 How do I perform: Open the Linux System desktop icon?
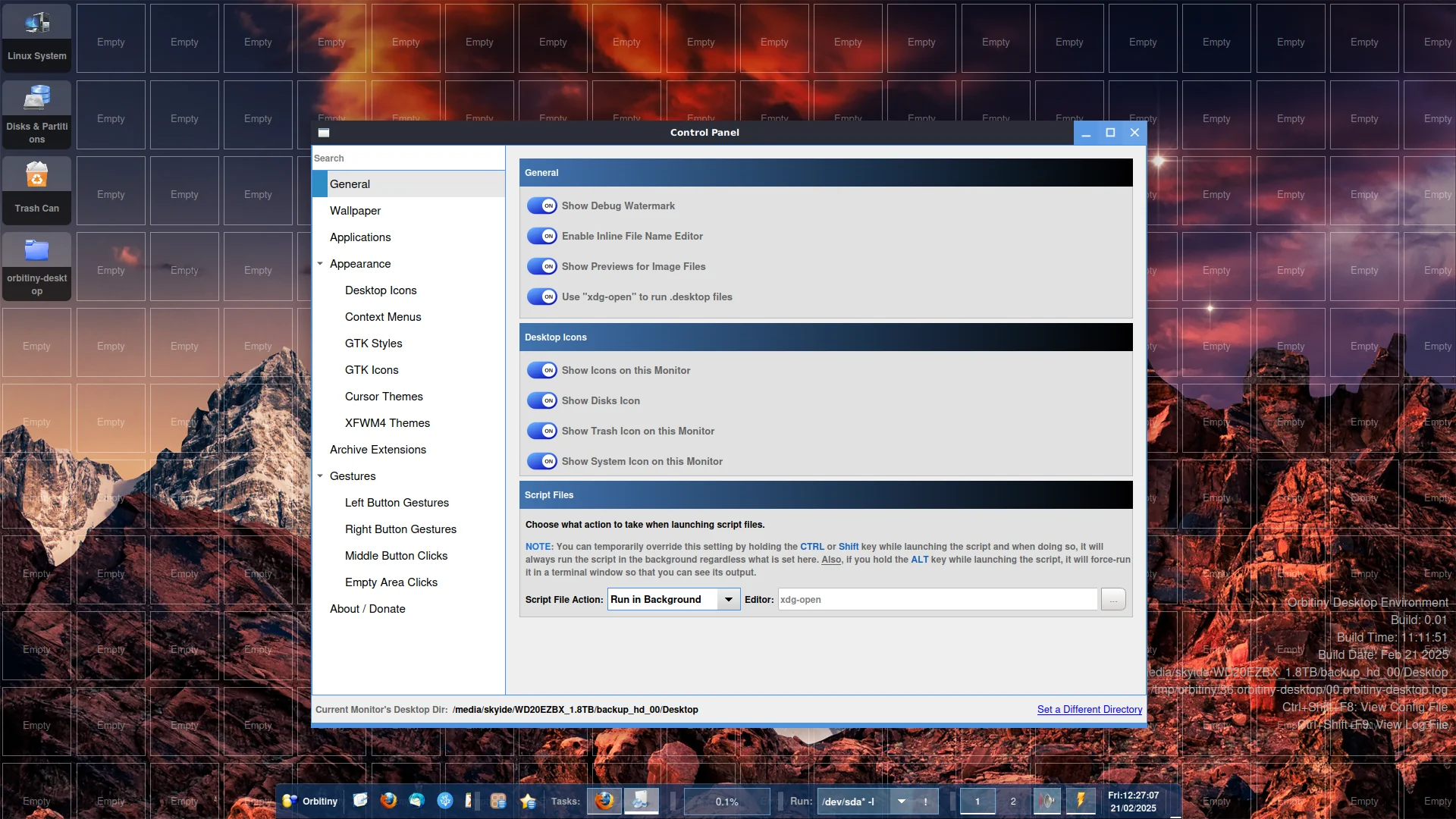[36, 36]
